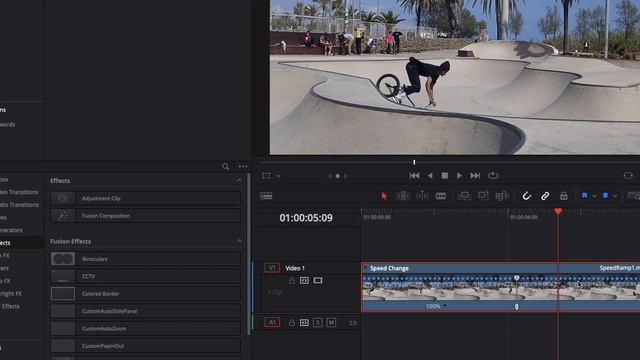Select the CustomAutoZoom effect
The image size is (640, 360).
(146, 329)
